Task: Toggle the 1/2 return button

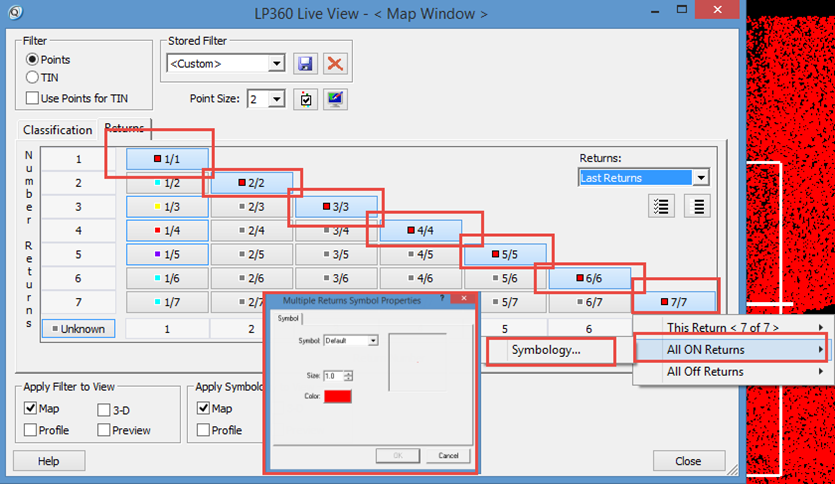Action: click(167, 183)
